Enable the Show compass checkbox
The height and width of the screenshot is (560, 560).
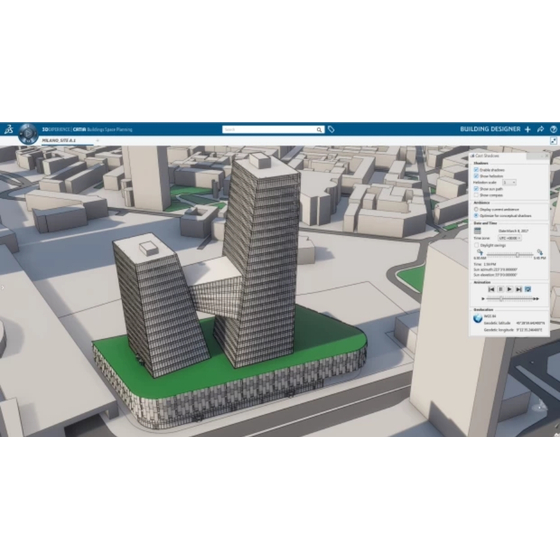(476, 195)
